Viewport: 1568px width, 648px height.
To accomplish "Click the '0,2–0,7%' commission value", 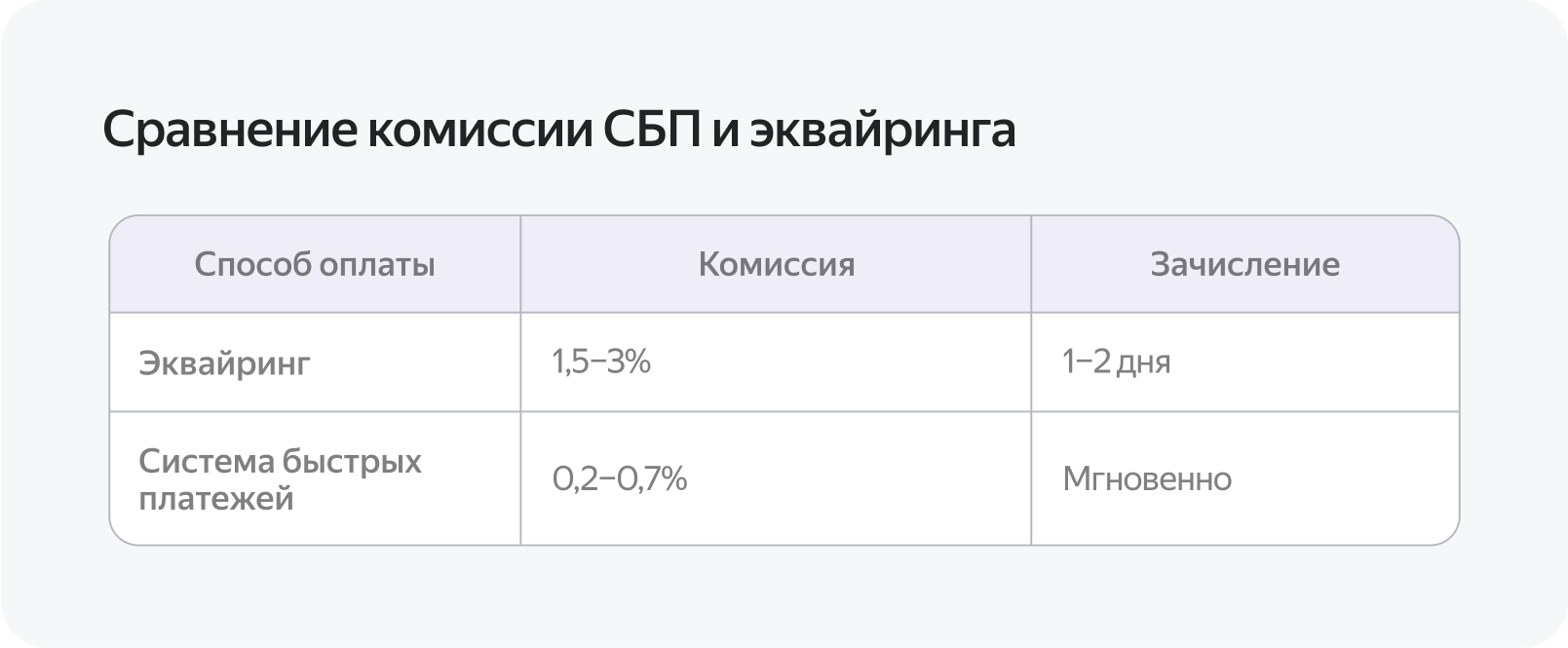I will tap(620, 478).
